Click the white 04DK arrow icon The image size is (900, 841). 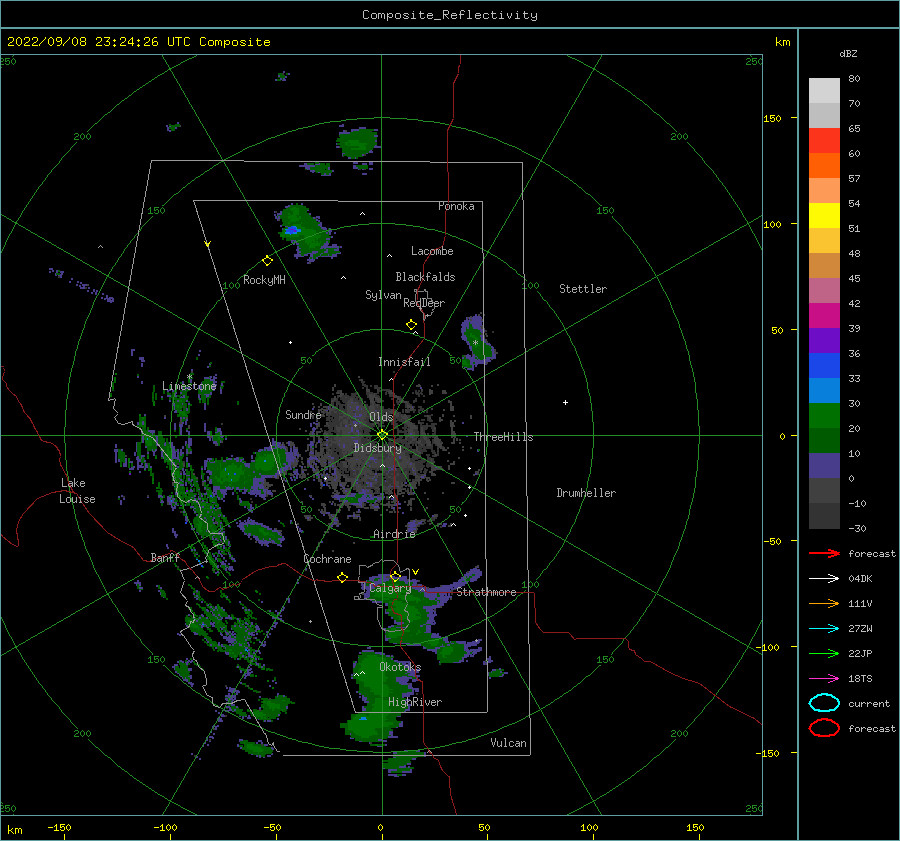pos(824,579)
